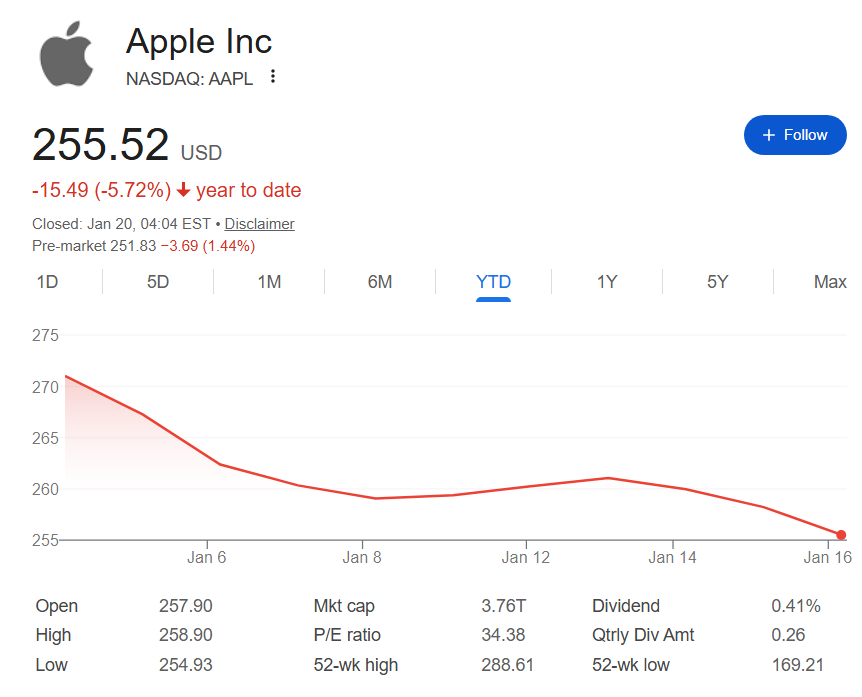Screen dimensions: 862x697
Task: Show the Max history range
Action: click(x=830, y=282)
